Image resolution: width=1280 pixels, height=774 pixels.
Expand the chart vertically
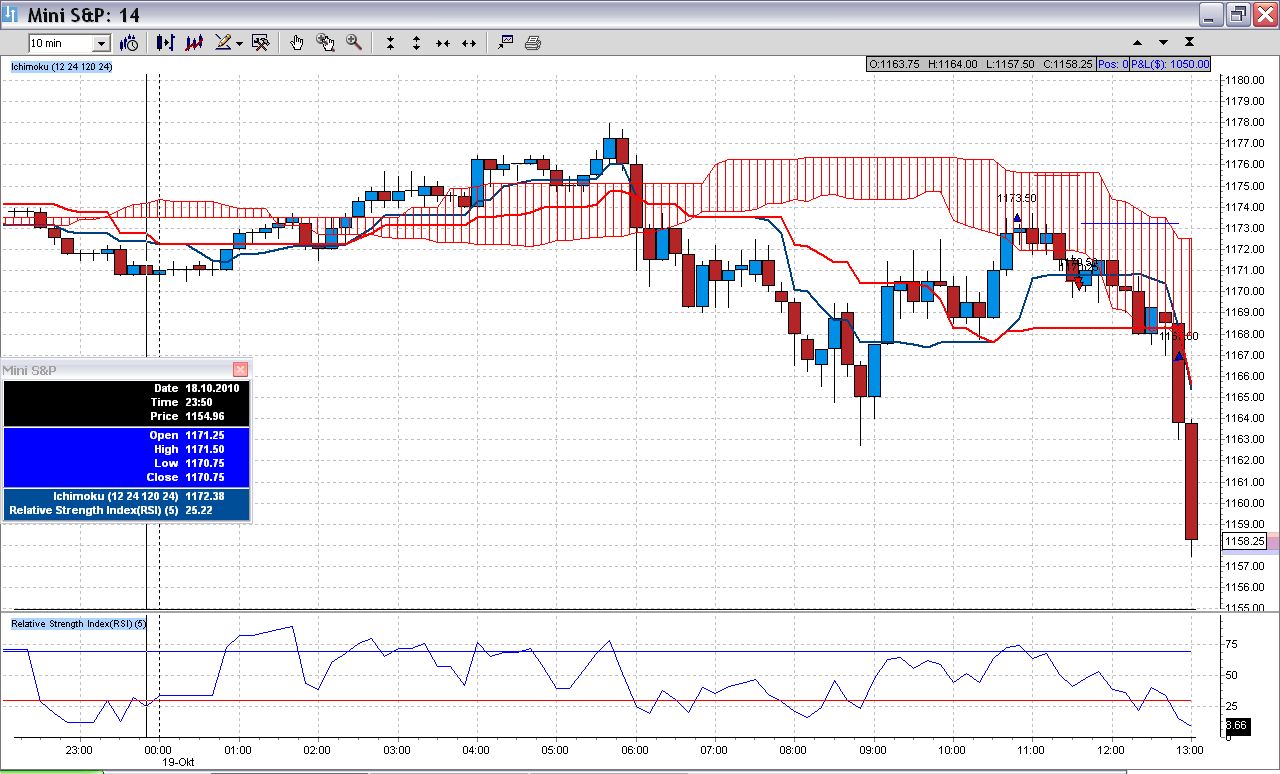click(x=416, y=43)
